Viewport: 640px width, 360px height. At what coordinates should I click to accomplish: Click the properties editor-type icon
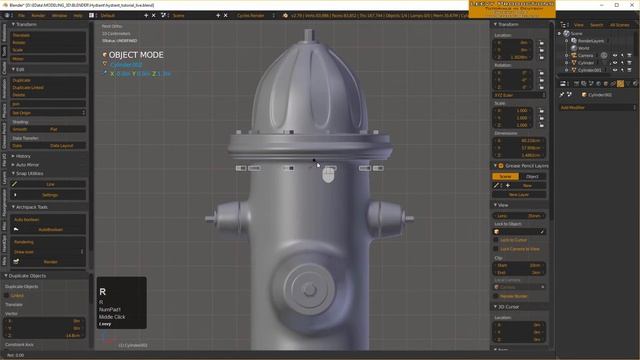click(x=563, y=84)
